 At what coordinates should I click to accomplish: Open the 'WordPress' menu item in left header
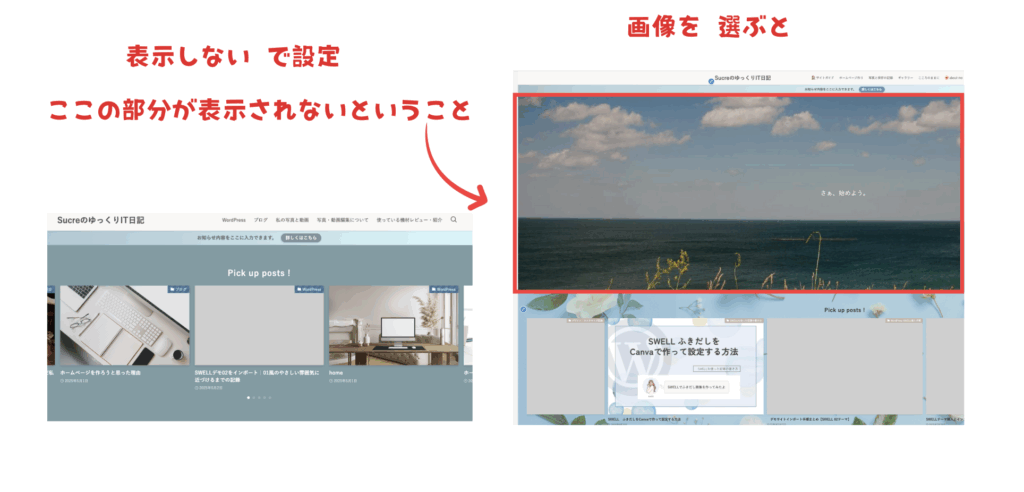point(233,220)
